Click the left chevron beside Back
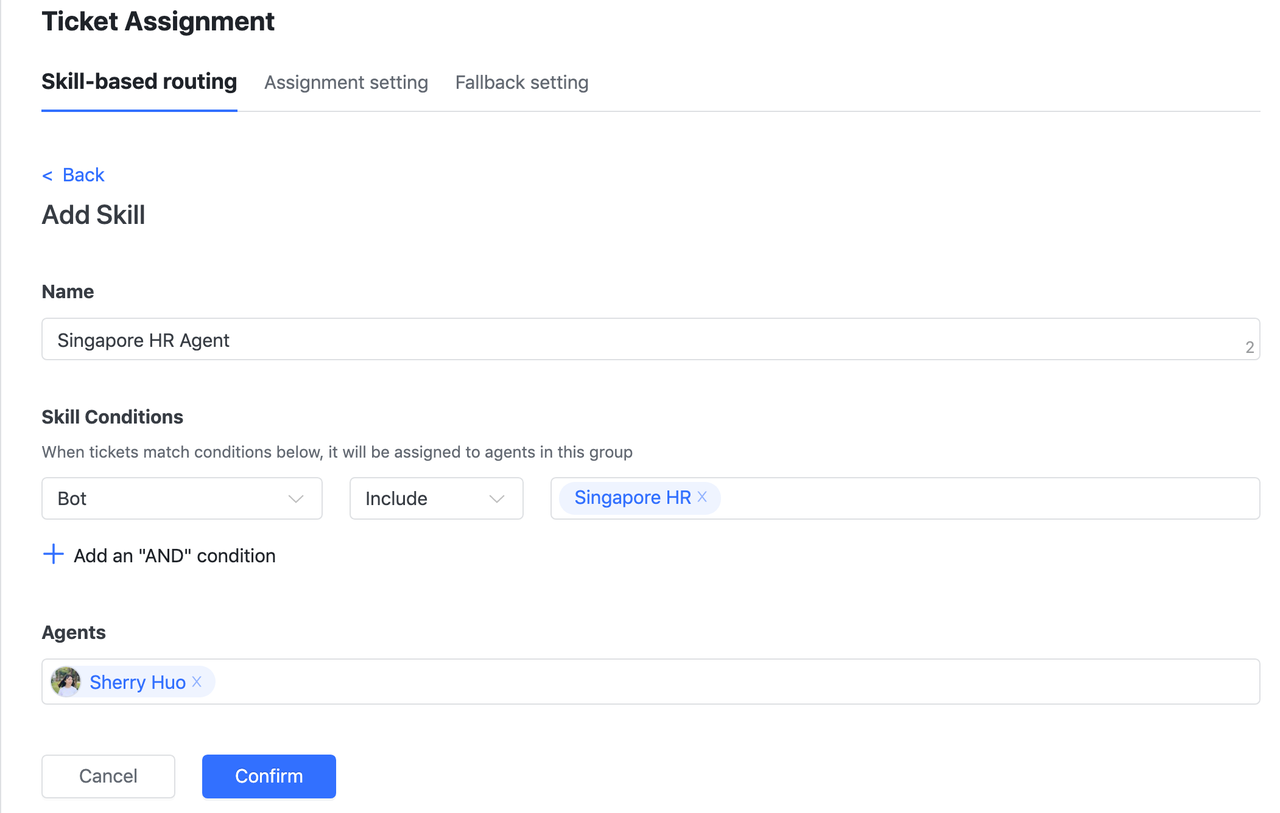The image size is (1280, 813). pos(47,176)
